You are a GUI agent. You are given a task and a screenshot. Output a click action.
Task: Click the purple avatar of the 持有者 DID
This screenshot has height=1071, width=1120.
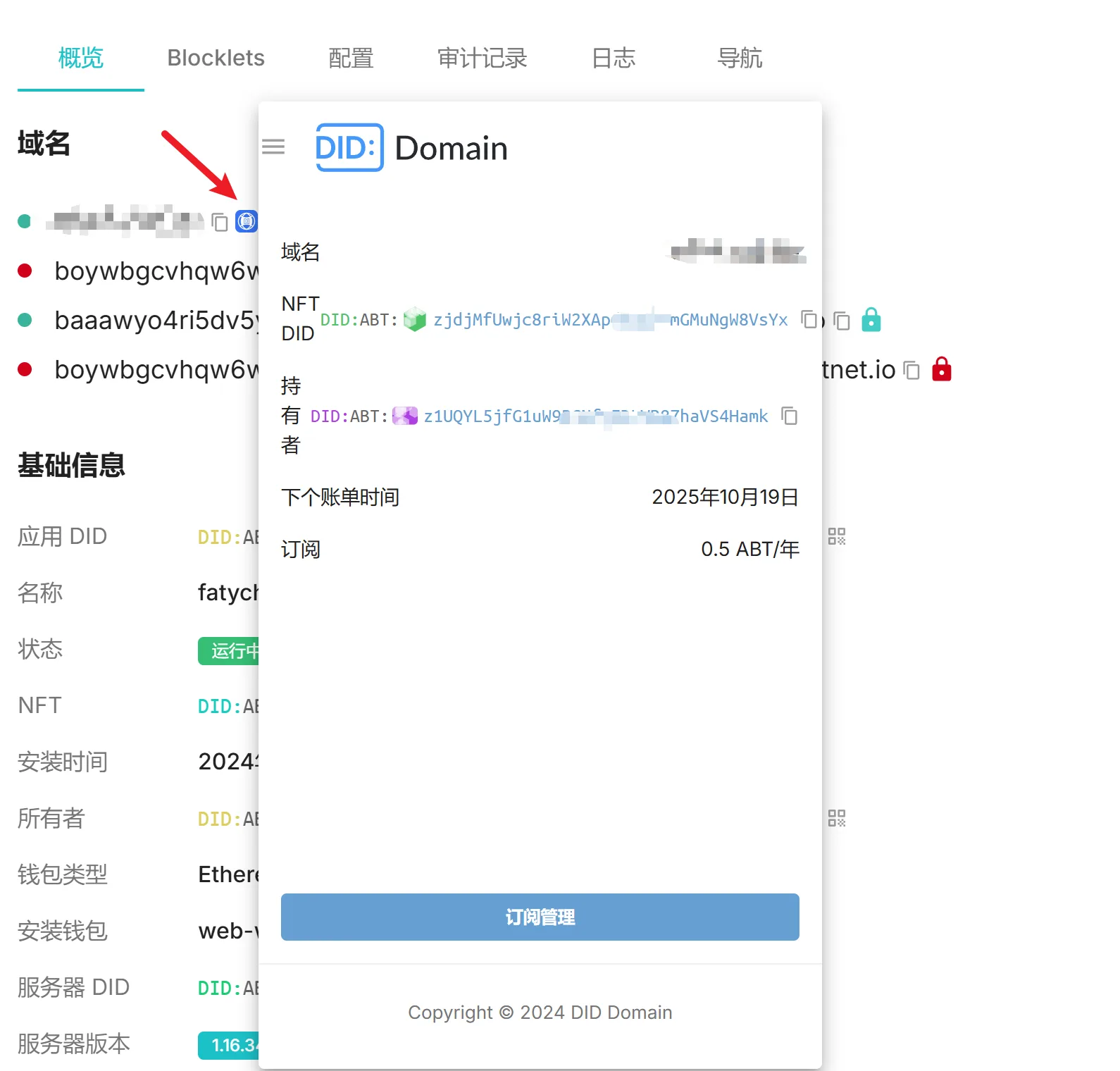click(x=405, y=416)
